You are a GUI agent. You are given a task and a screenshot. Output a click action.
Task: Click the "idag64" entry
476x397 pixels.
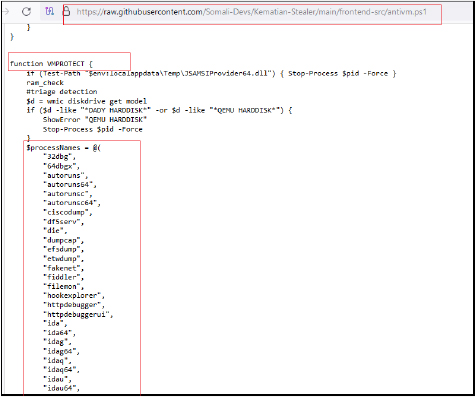coord(61,351)
